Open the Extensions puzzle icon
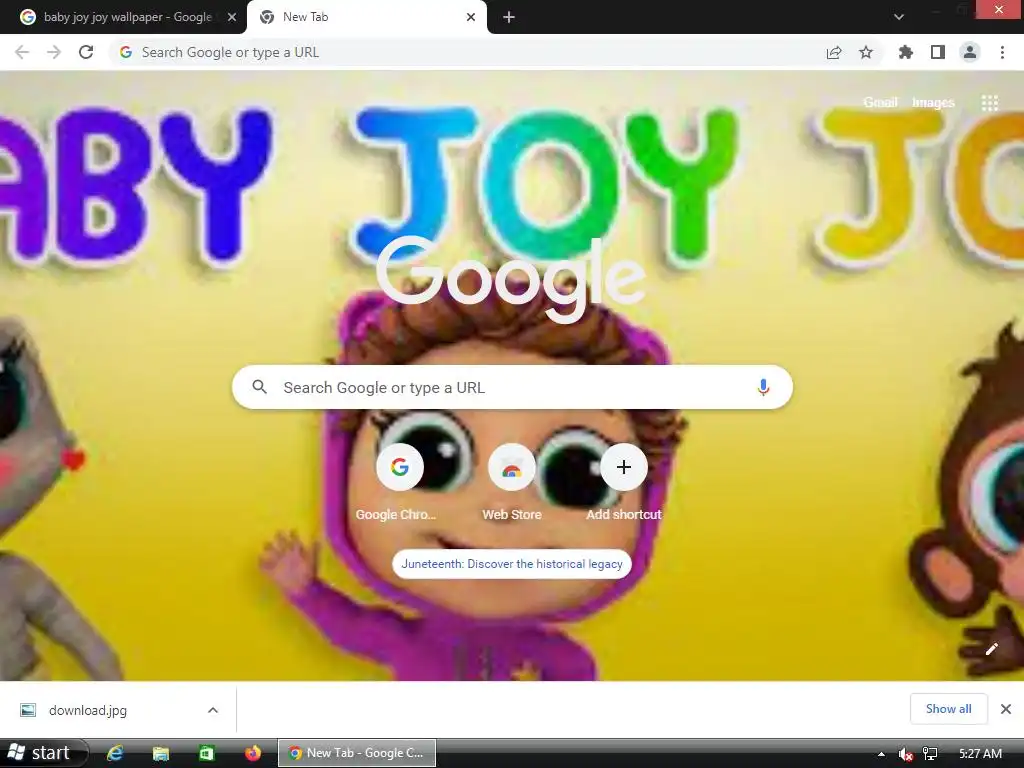Viewport: 1024px width, 768px height. click(906, 52)
